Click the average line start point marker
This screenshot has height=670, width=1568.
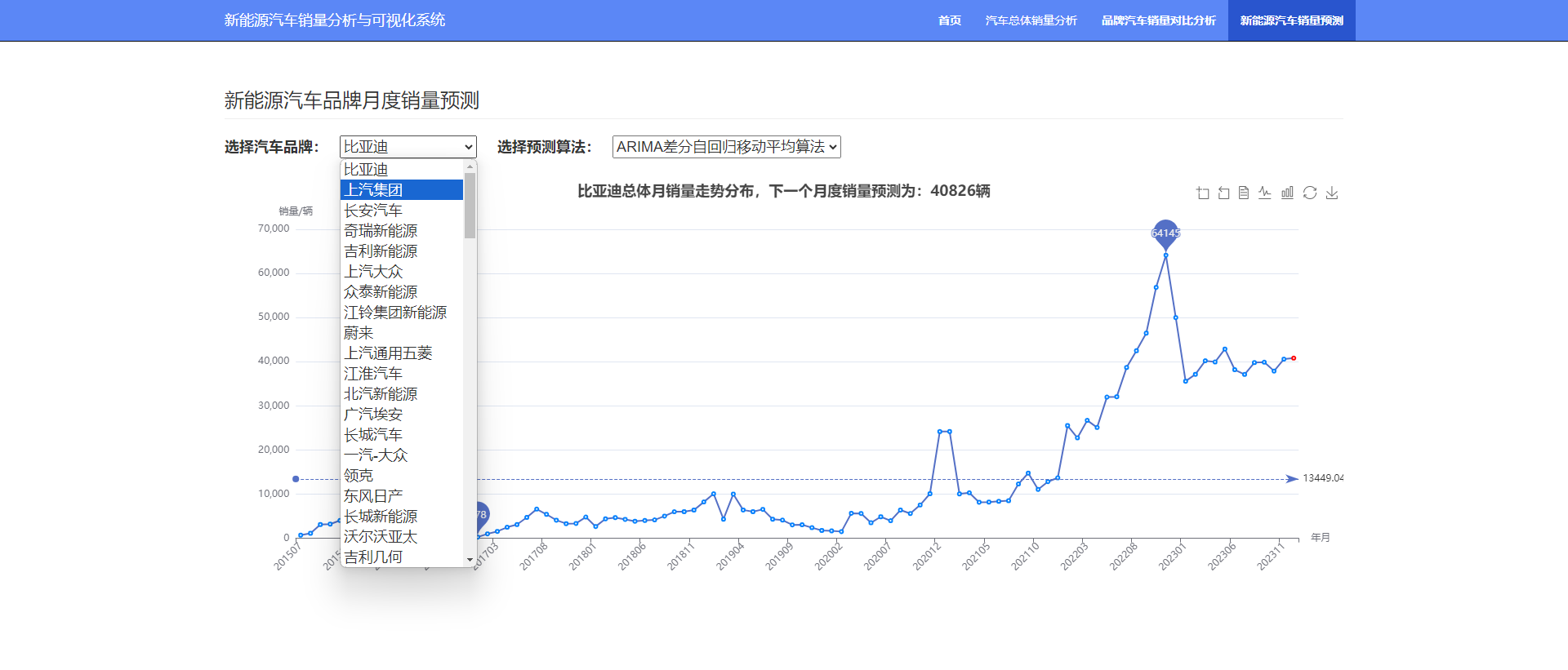[x=296, y=479]
